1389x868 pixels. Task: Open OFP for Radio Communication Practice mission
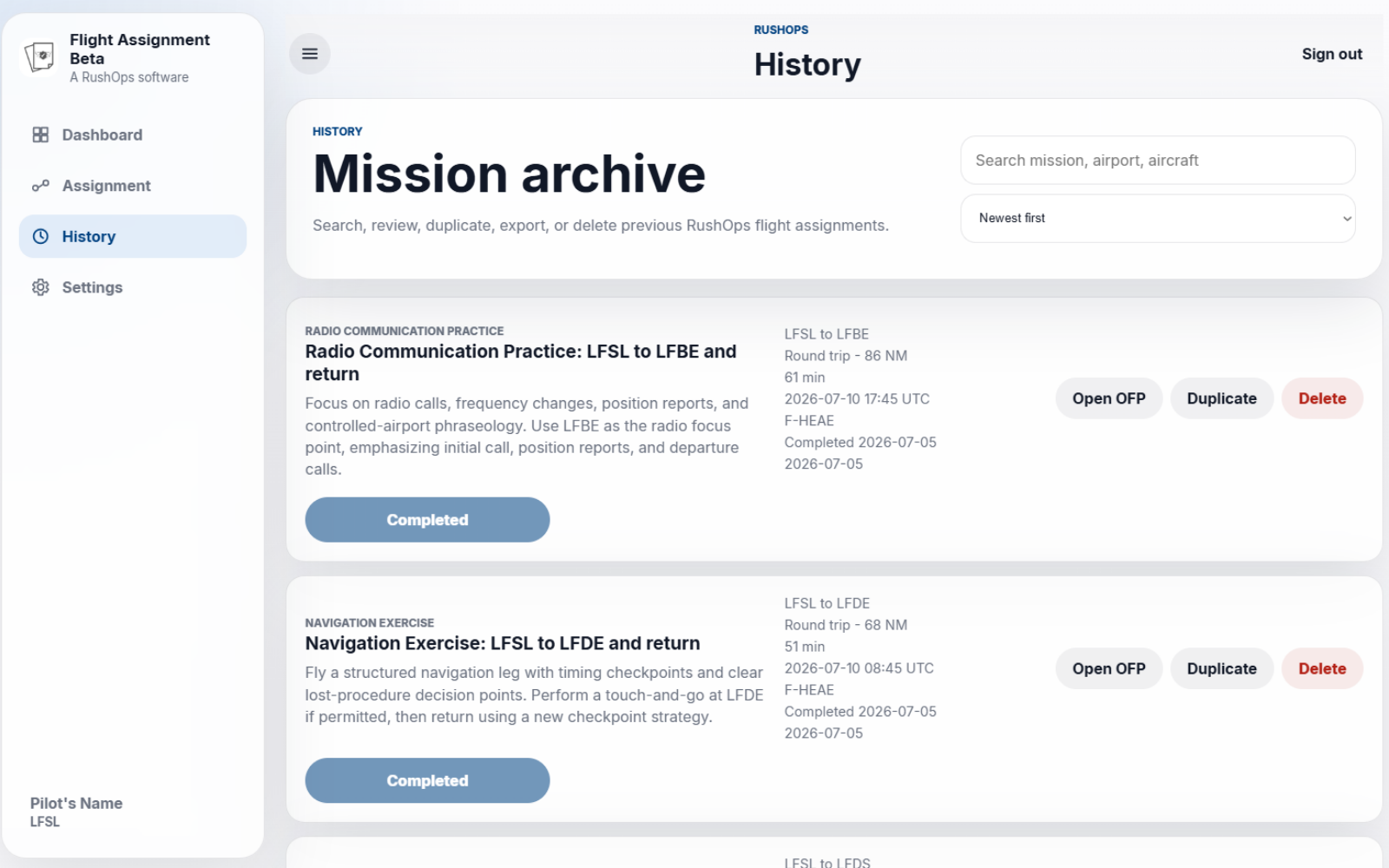coord(1109,398)
